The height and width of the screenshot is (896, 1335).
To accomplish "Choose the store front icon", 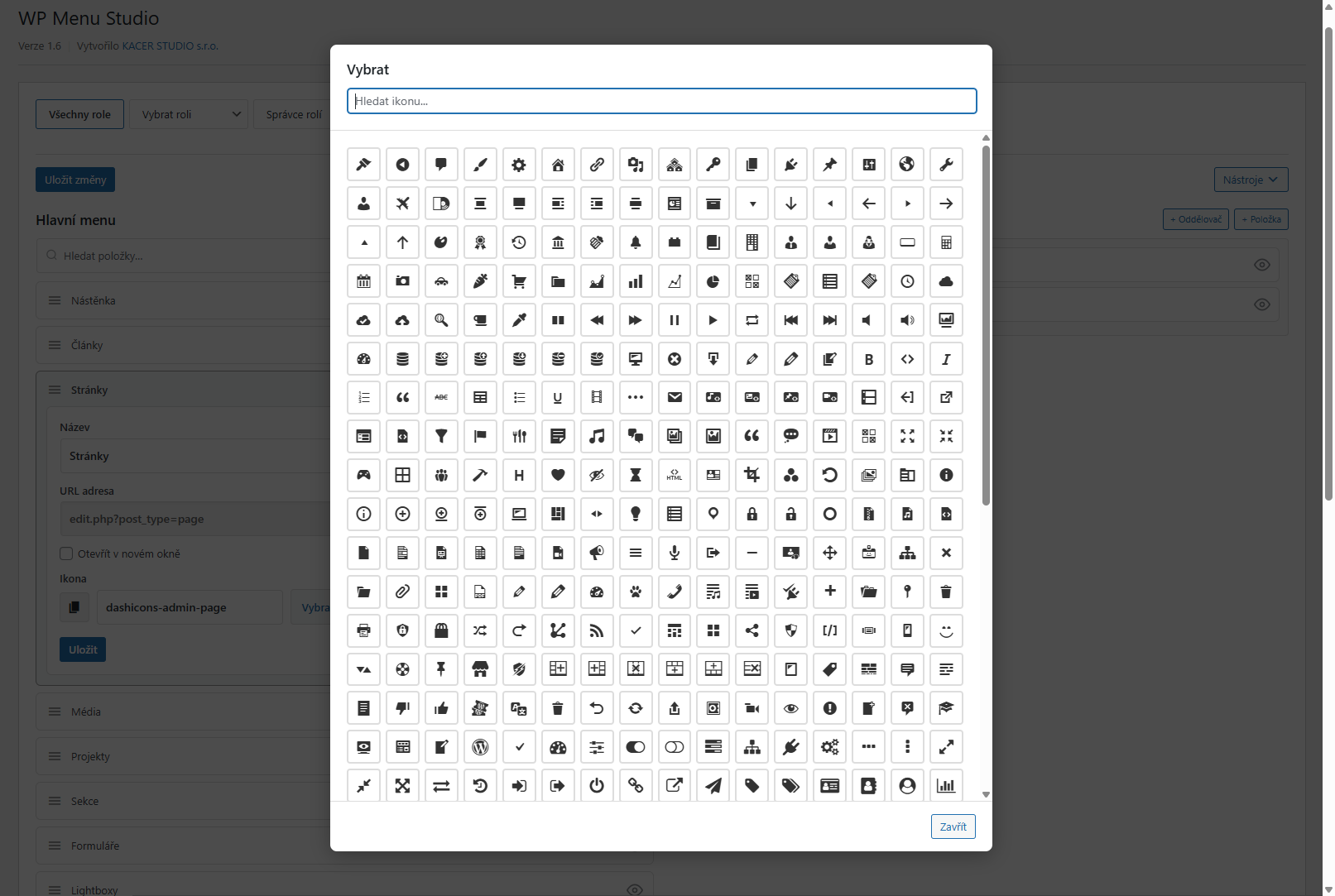I will 480,669.
